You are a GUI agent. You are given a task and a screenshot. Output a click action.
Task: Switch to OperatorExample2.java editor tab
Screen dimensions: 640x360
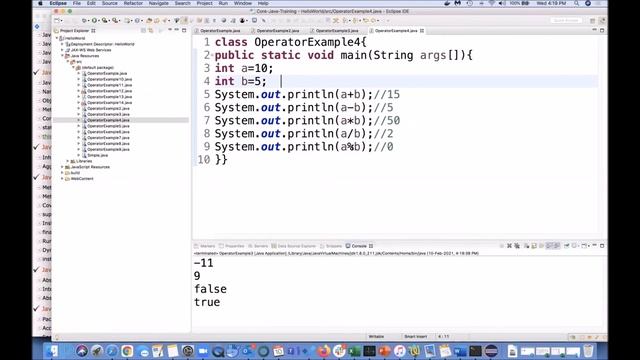pos(278,31)
